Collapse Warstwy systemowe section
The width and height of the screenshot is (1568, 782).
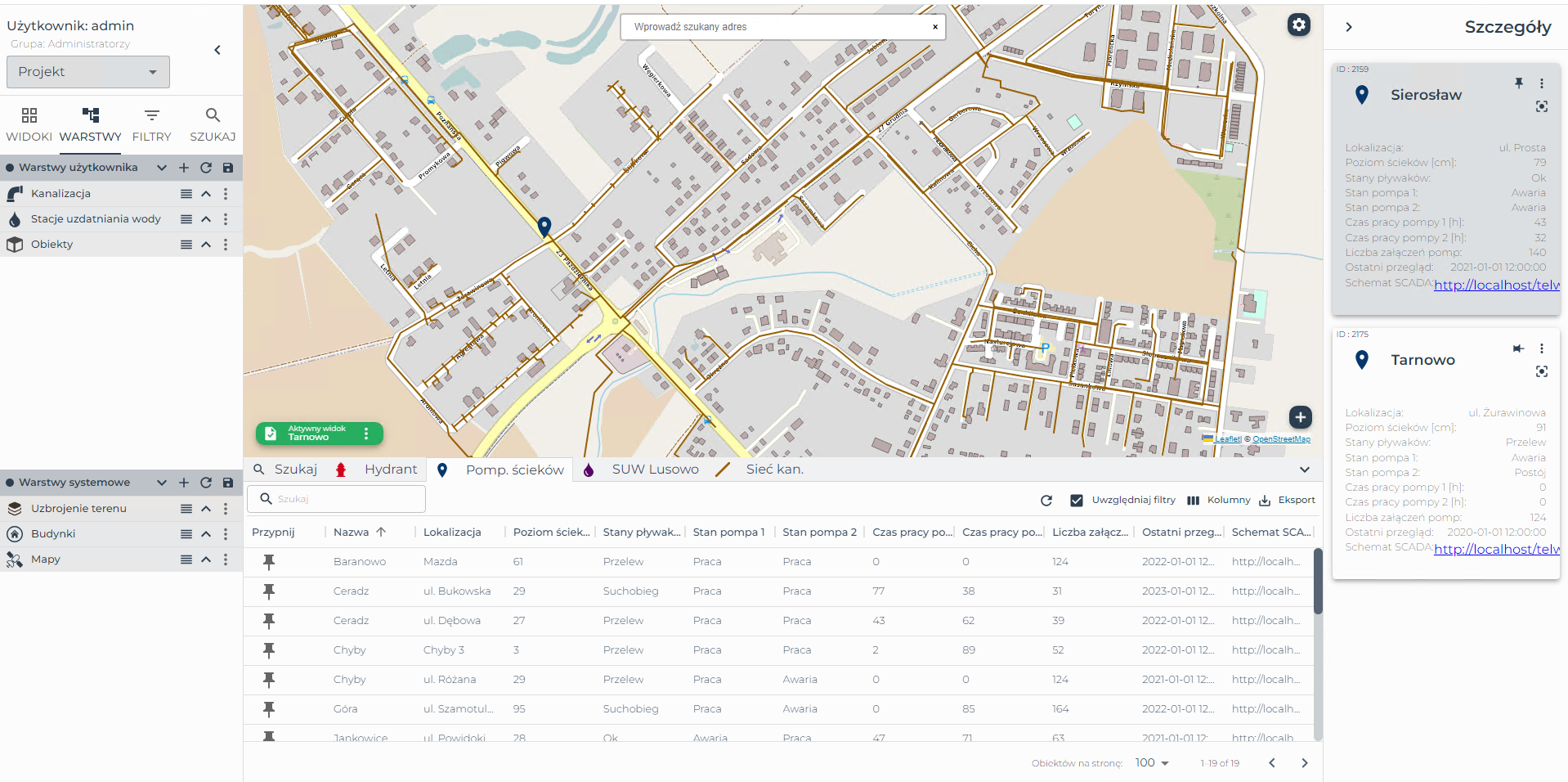[x=162, y=483]
